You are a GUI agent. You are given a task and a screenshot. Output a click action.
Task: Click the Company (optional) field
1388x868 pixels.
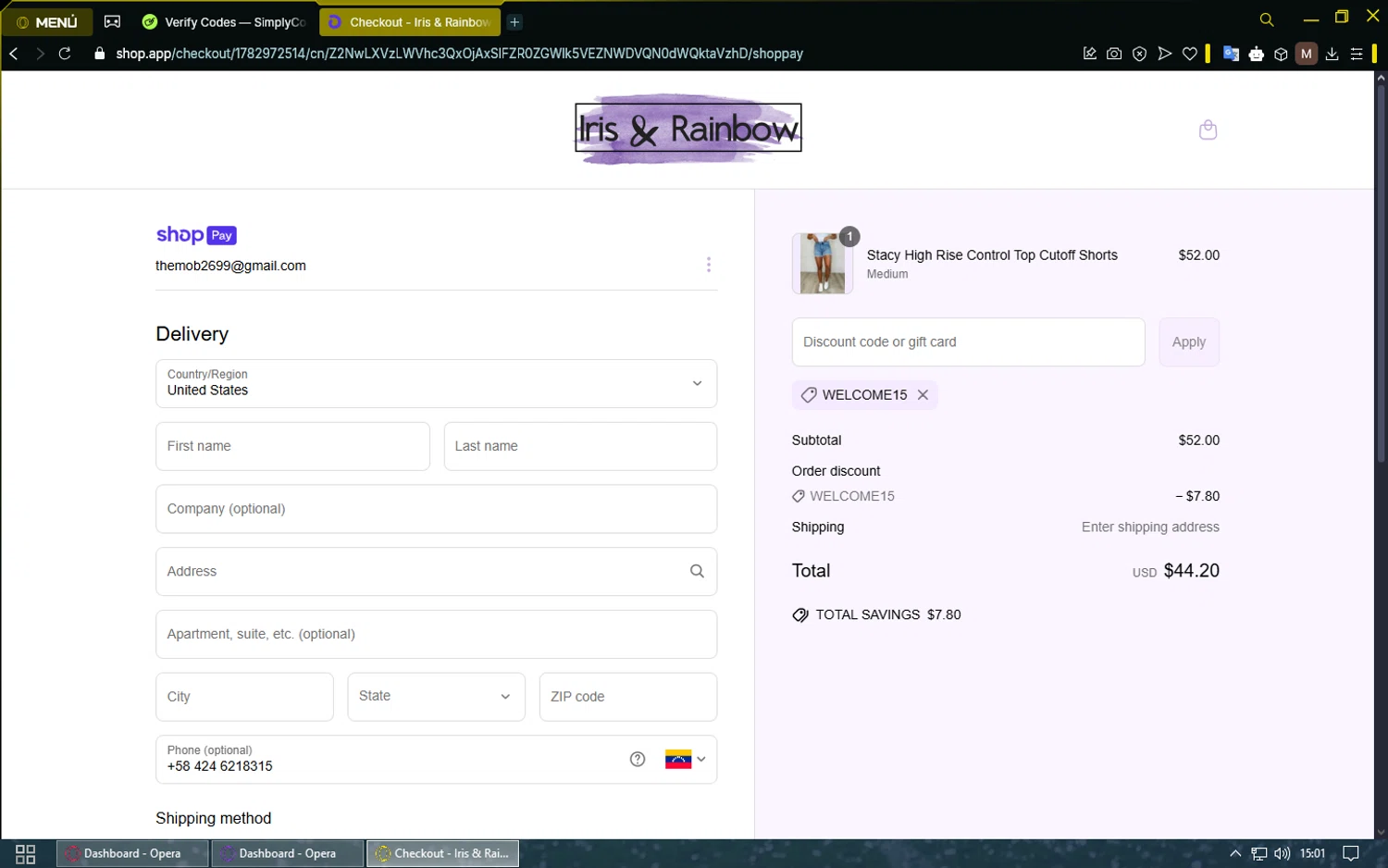(x=436, y=509)
